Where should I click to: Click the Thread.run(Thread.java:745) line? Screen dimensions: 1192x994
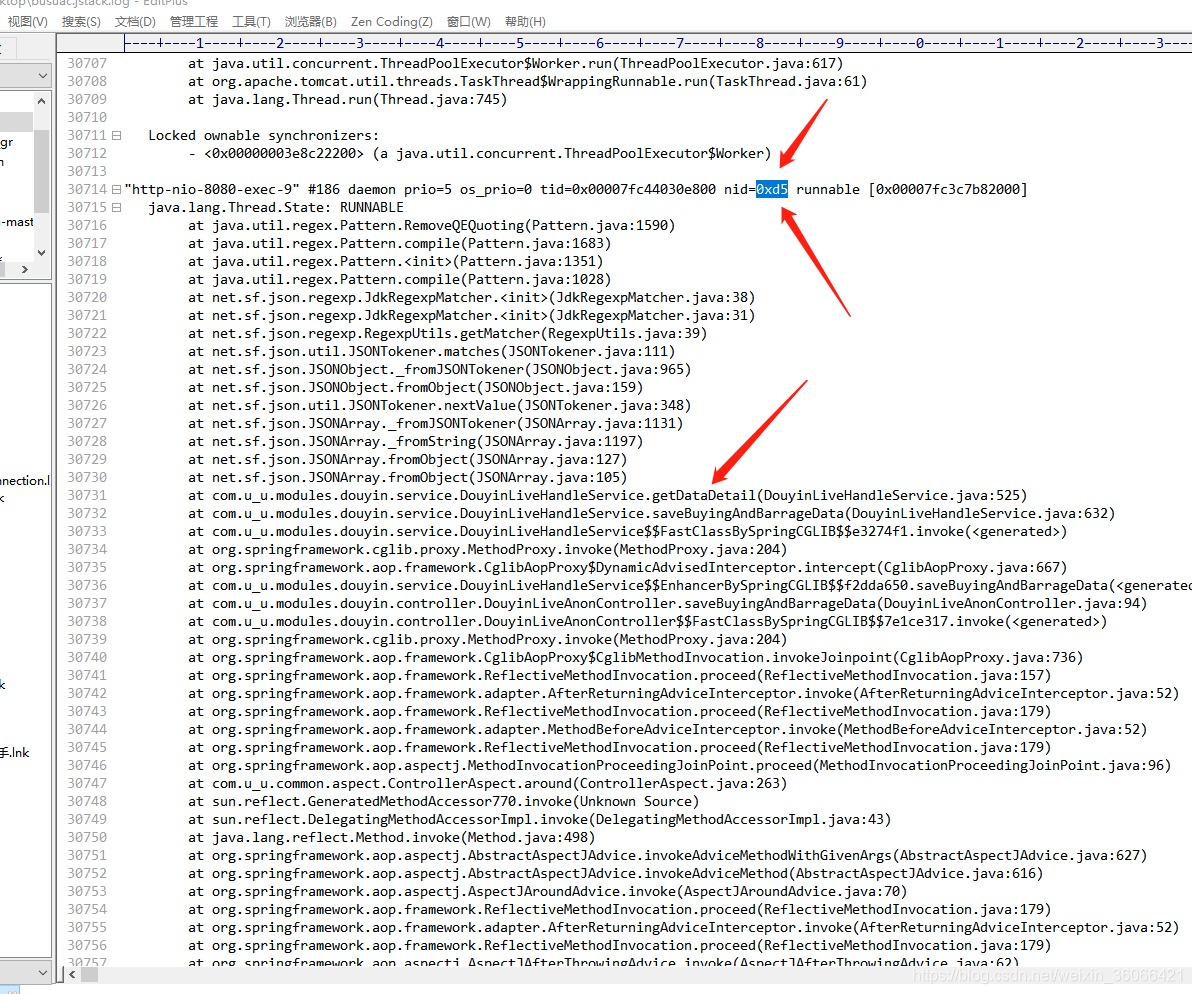point(347,100)
